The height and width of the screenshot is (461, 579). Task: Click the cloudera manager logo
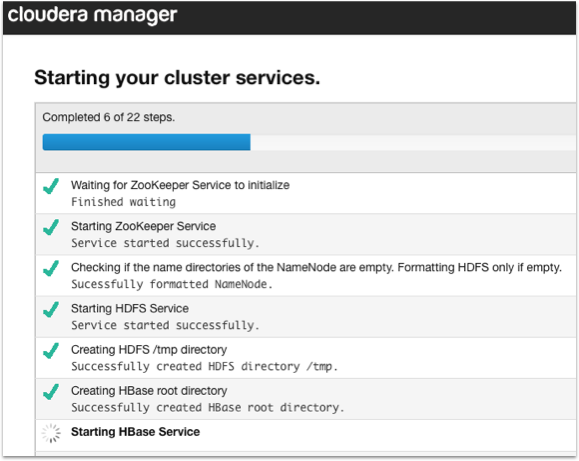pyautogui.click(x=92, y=15)
